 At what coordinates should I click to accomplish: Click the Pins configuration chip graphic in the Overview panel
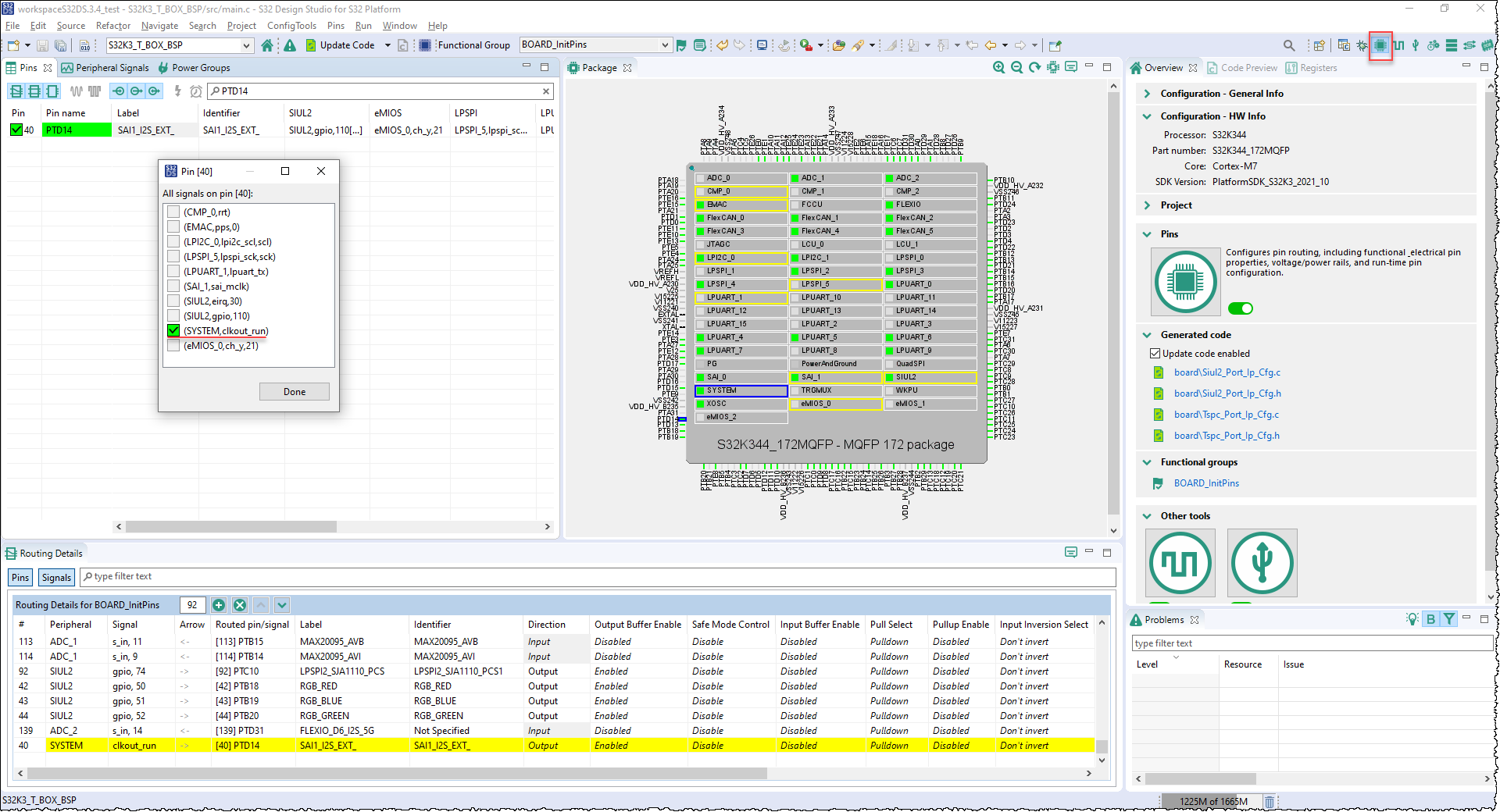click(1185, 281)
